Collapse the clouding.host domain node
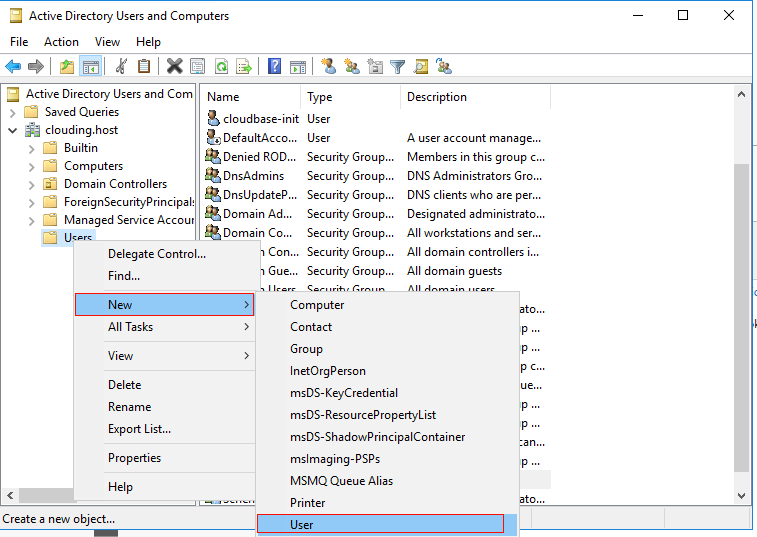Viewport: 757px width, 537px height. [x=13, y=130]
